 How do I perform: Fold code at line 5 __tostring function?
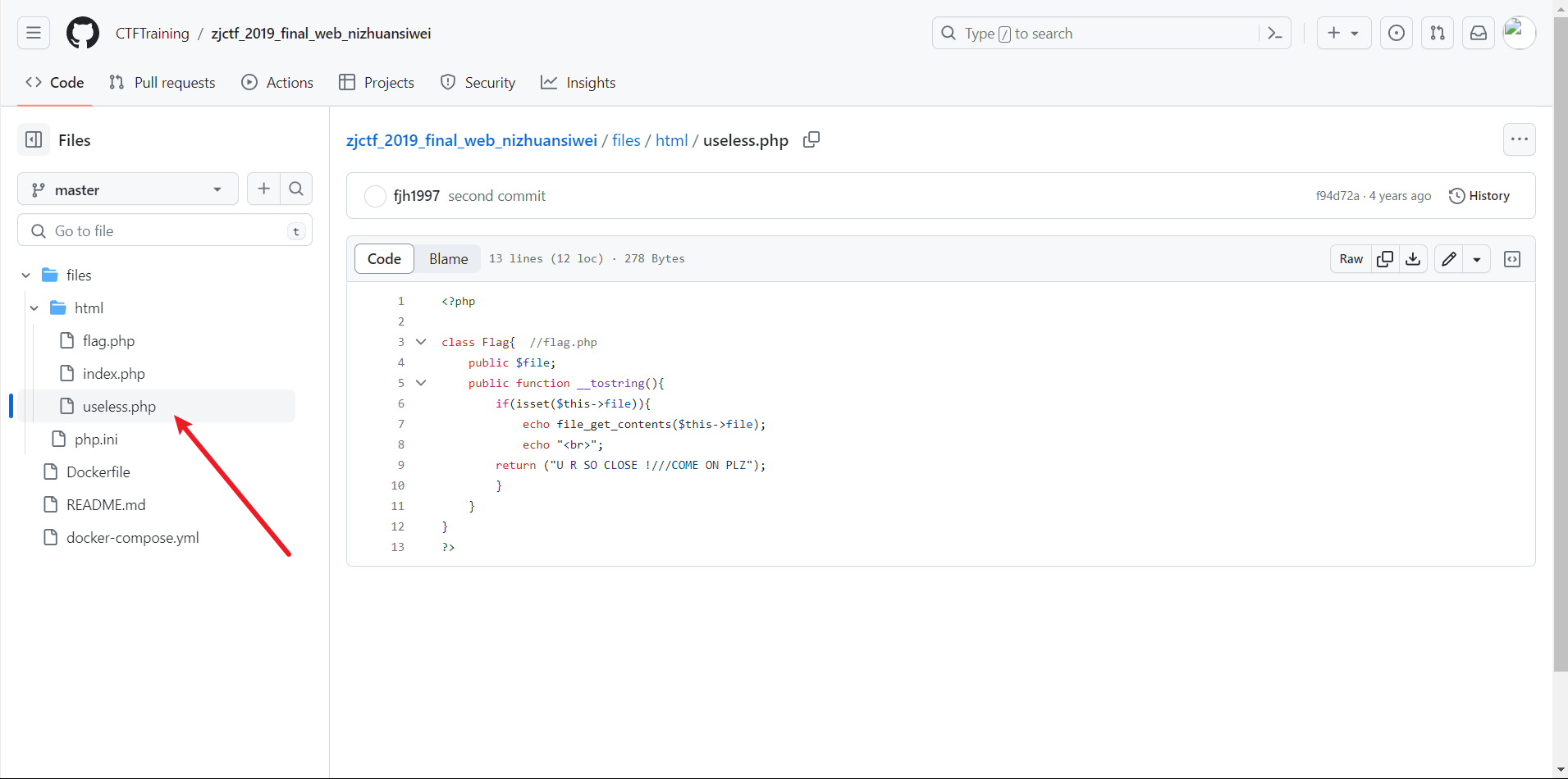point(421,383)
